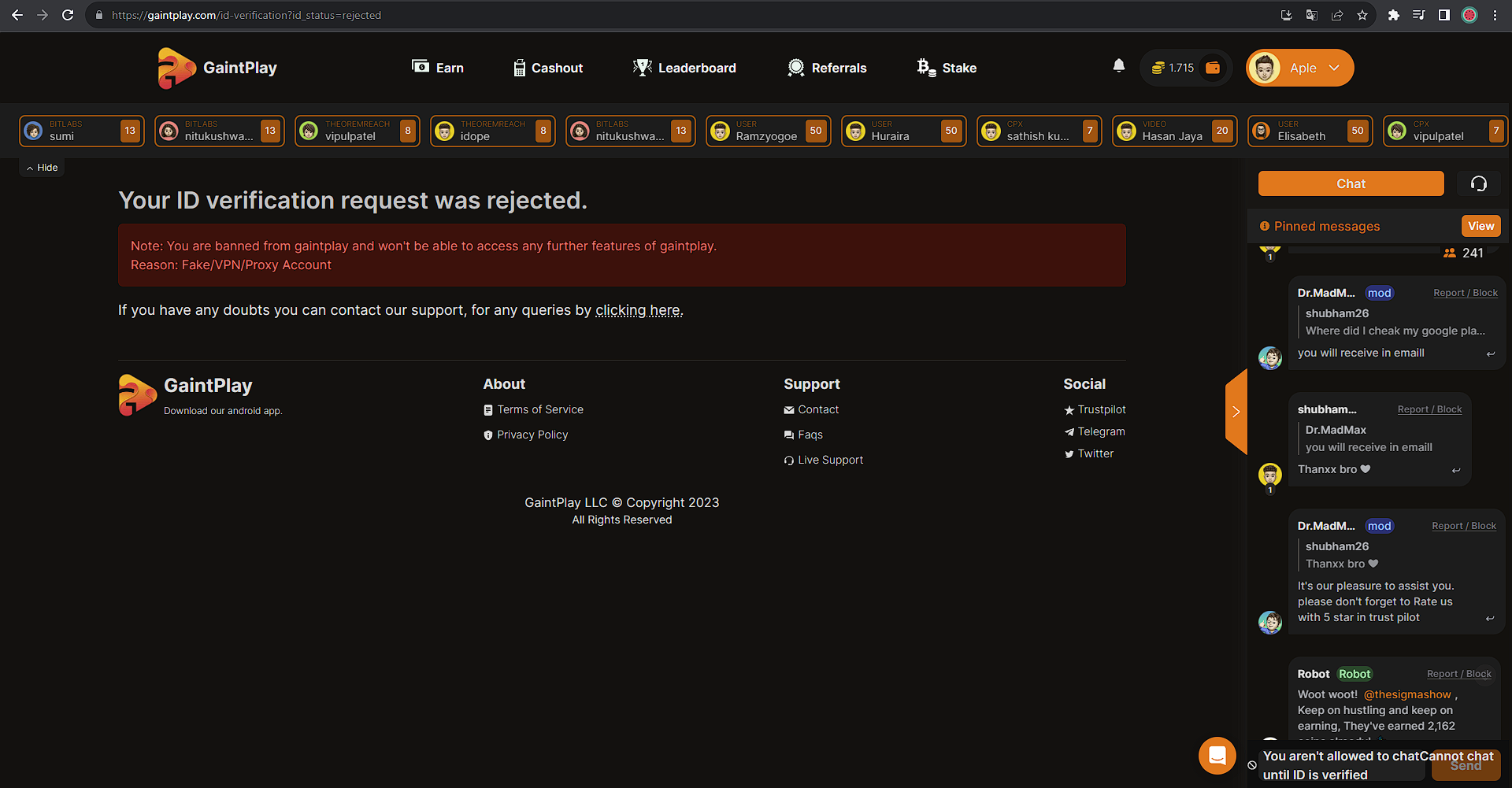Image resolution: width=1512 pixels, height=788 pixels.
Task: Click the translate page icon
Action: point(1312,15)
